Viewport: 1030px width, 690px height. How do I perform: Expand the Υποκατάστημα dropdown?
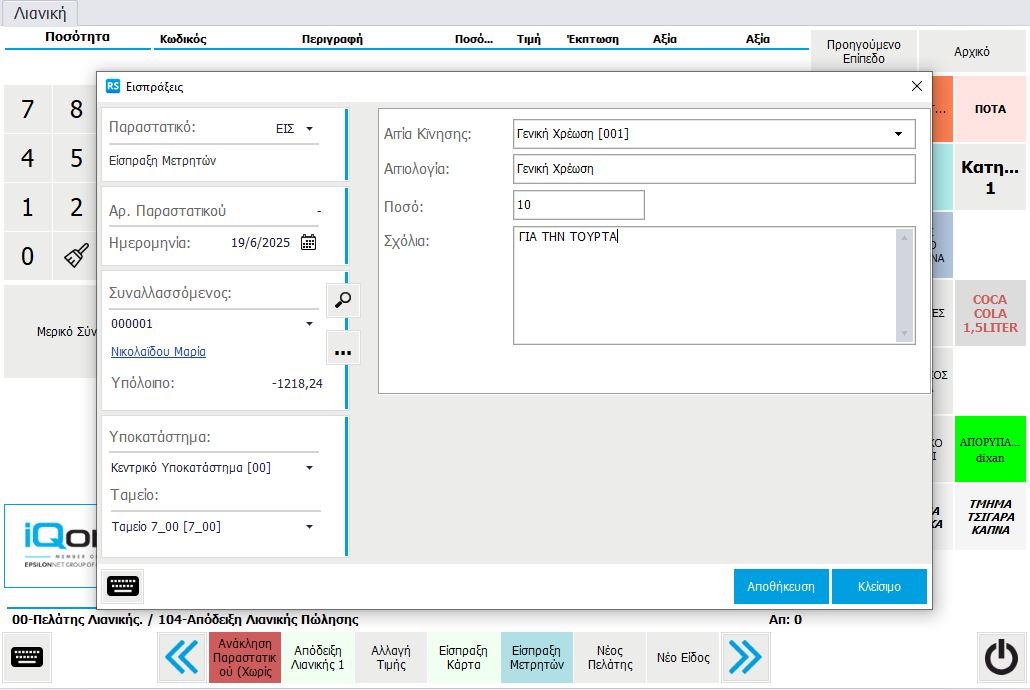(309, 468)
